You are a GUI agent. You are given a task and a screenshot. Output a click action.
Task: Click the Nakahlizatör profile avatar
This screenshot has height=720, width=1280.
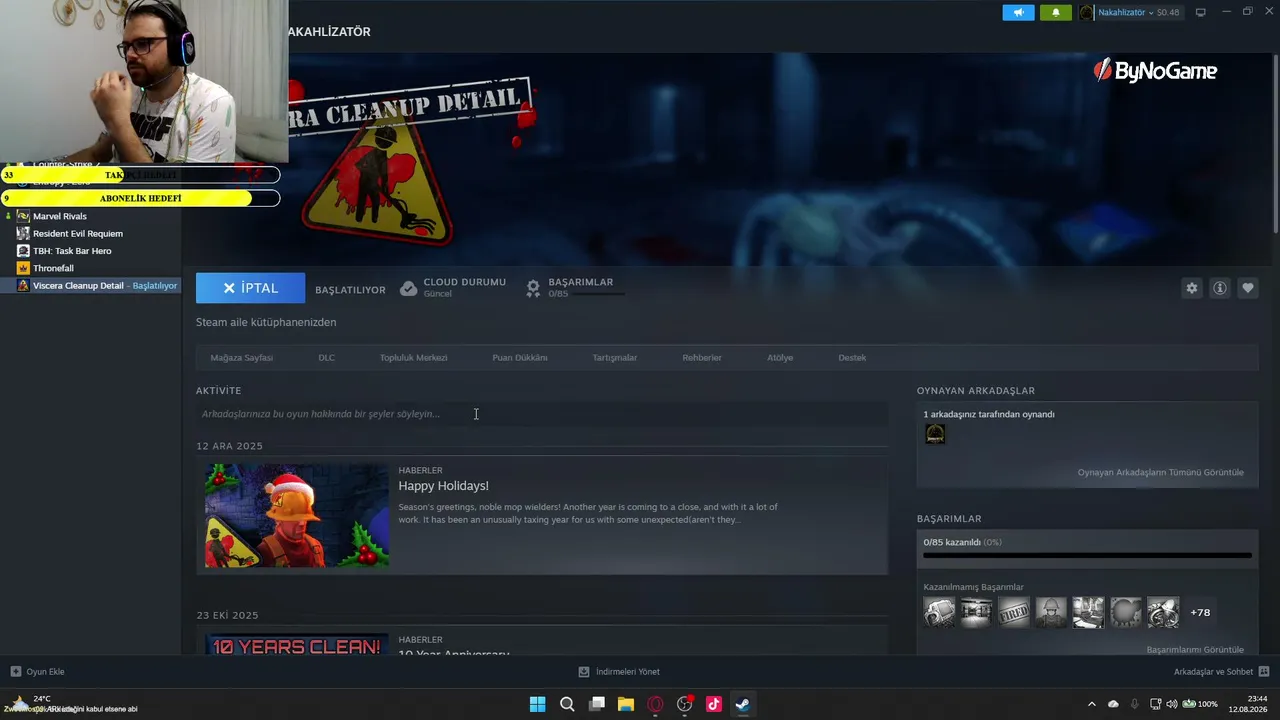coord(1087,12)
